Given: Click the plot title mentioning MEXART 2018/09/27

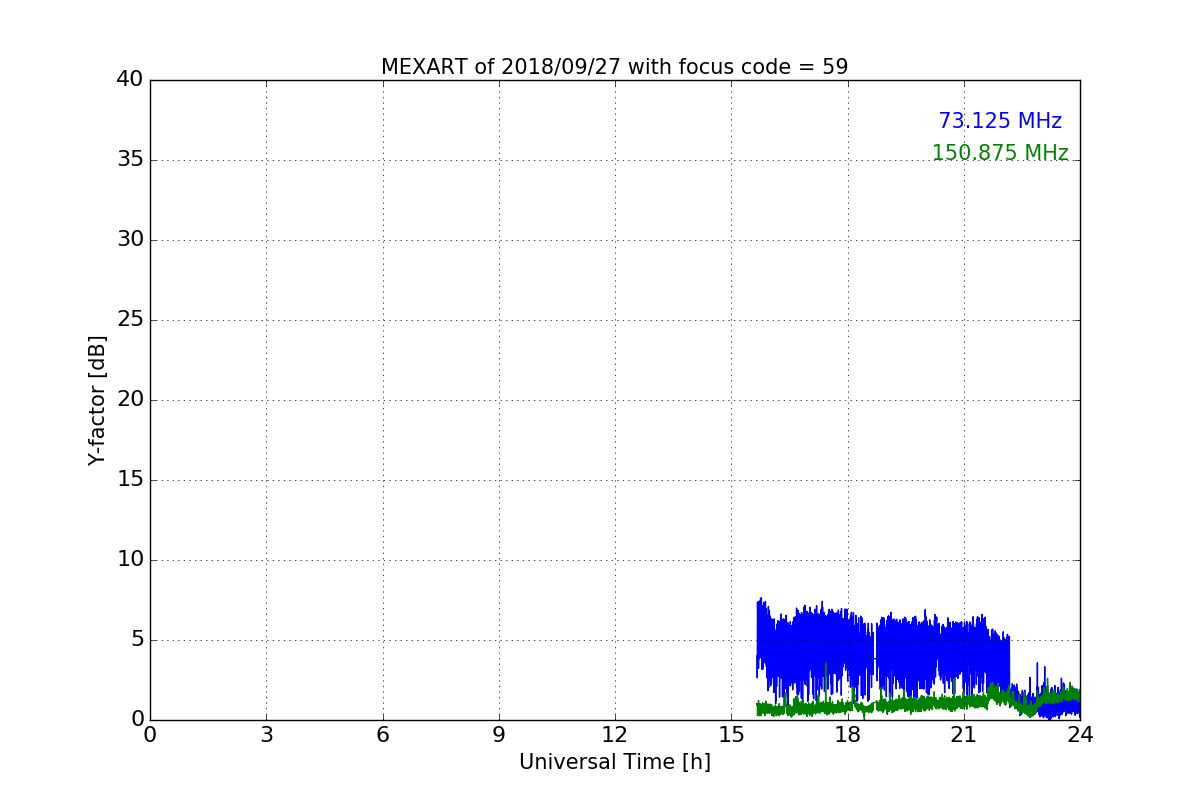Looking at the screenshot, I should 614,67.
